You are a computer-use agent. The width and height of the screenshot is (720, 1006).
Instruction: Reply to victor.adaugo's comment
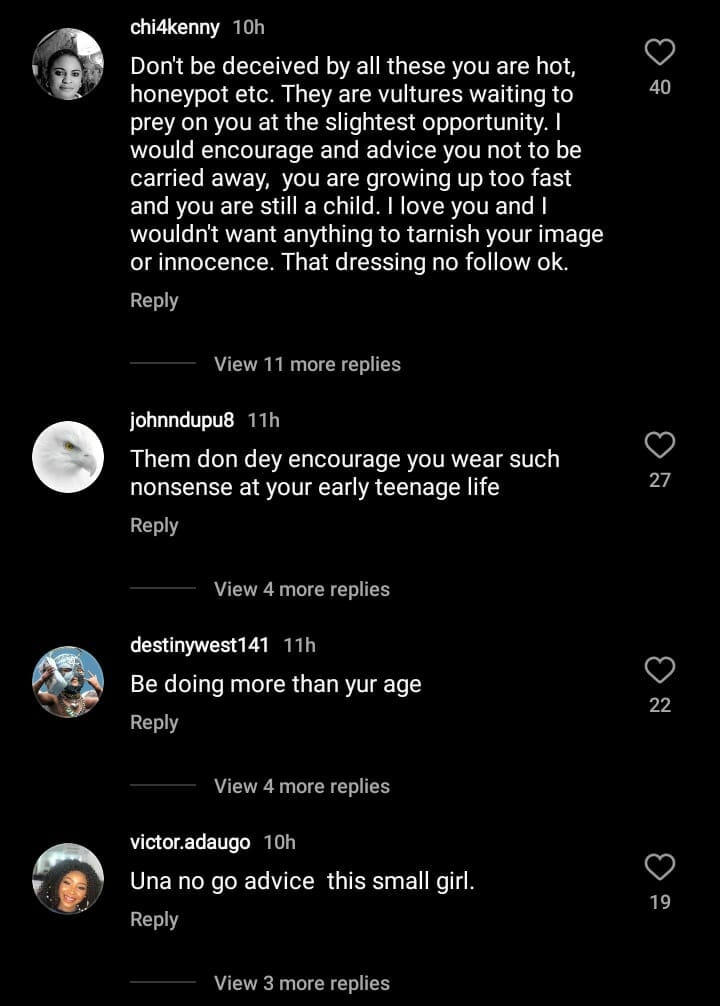tap(154, 919)
